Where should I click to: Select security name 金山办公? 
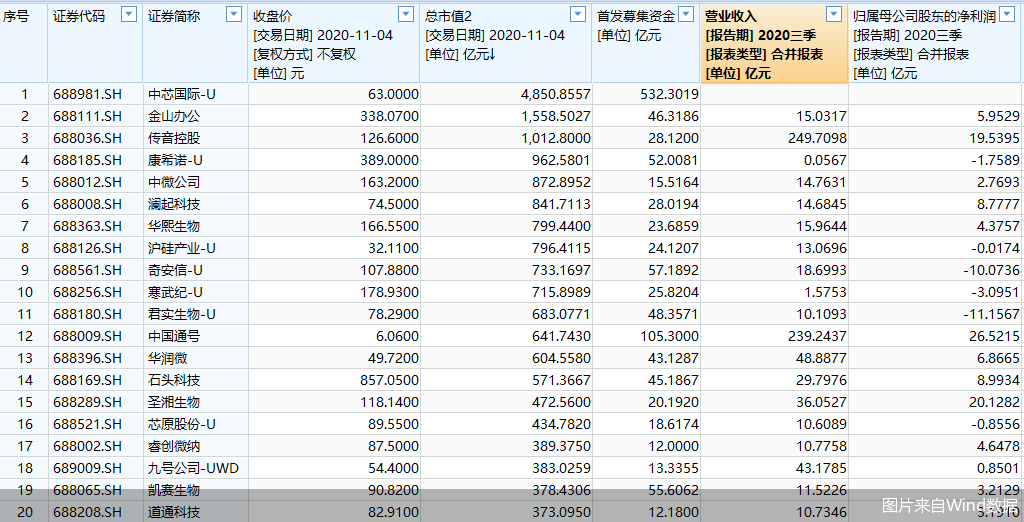point(174,116)
